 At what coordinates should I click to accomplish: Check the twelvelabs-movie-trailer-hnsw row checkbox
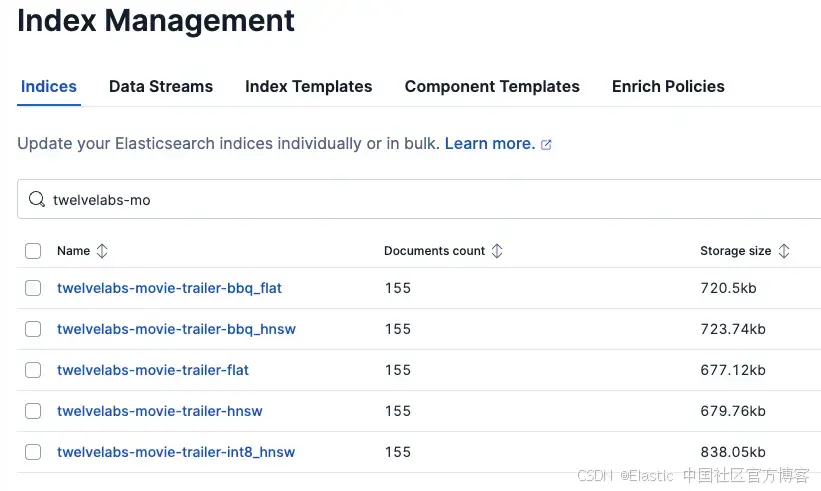click(x=33, y=411)
